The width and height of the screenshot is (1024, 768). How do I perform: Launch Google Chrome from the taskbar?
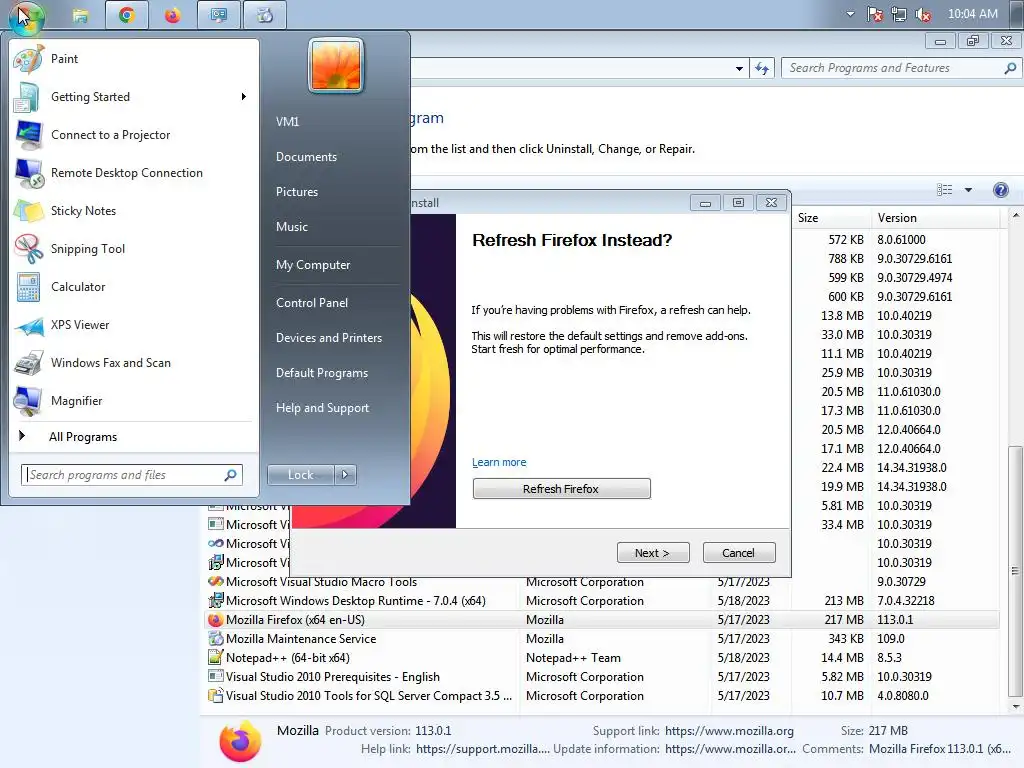click(127, 15)
